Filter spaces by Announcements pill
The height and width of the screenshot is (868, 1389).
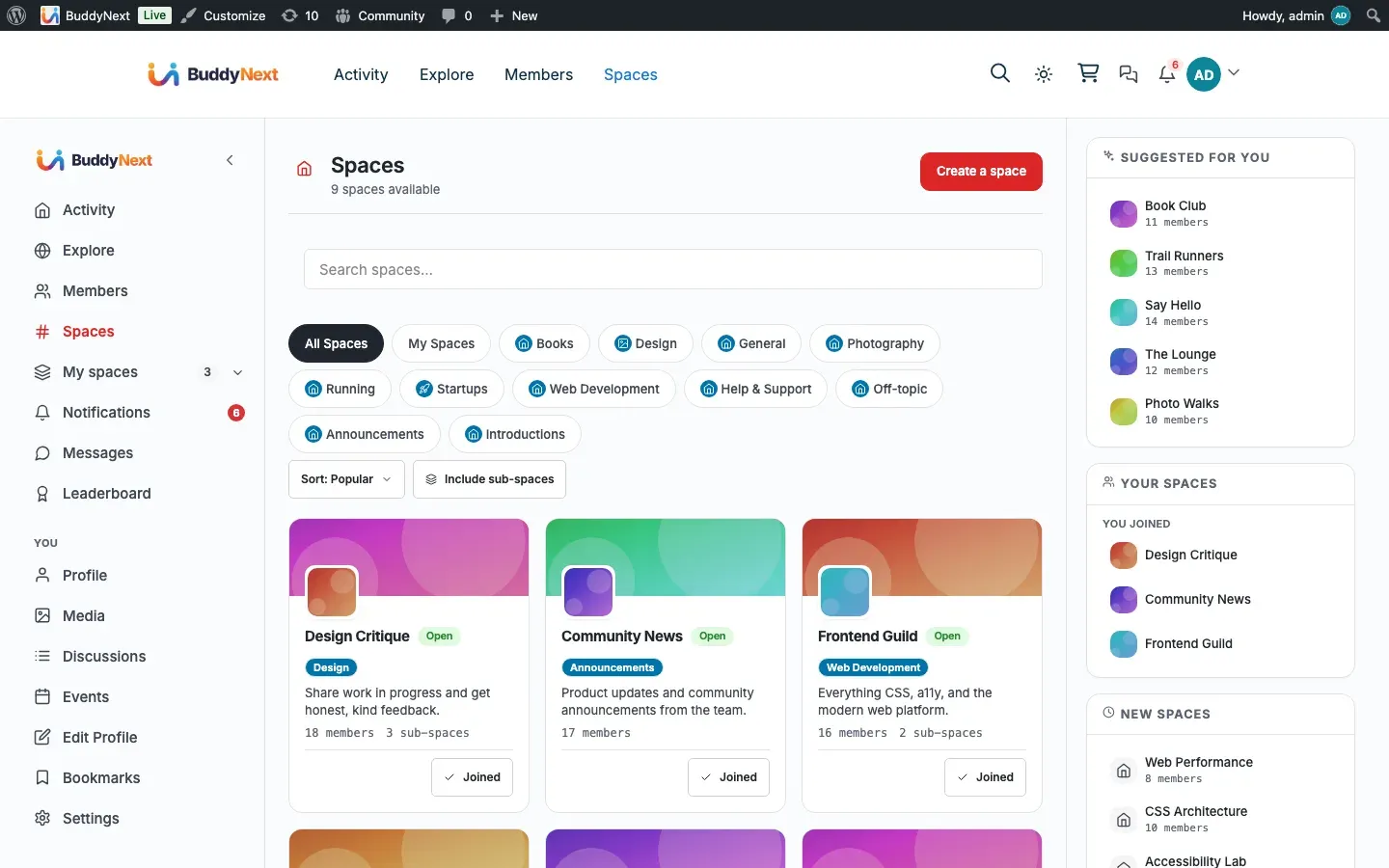pyautogui.click(x=365, y=434)
